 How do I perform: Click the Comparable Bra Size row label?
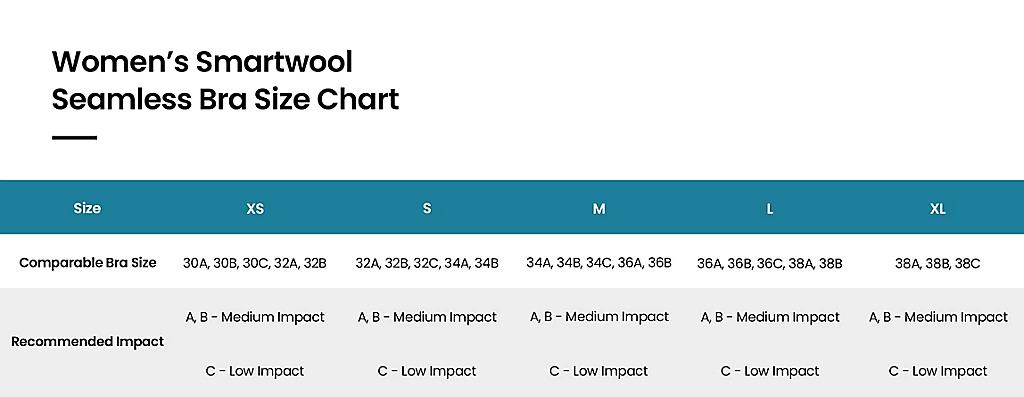click(88, 262)
